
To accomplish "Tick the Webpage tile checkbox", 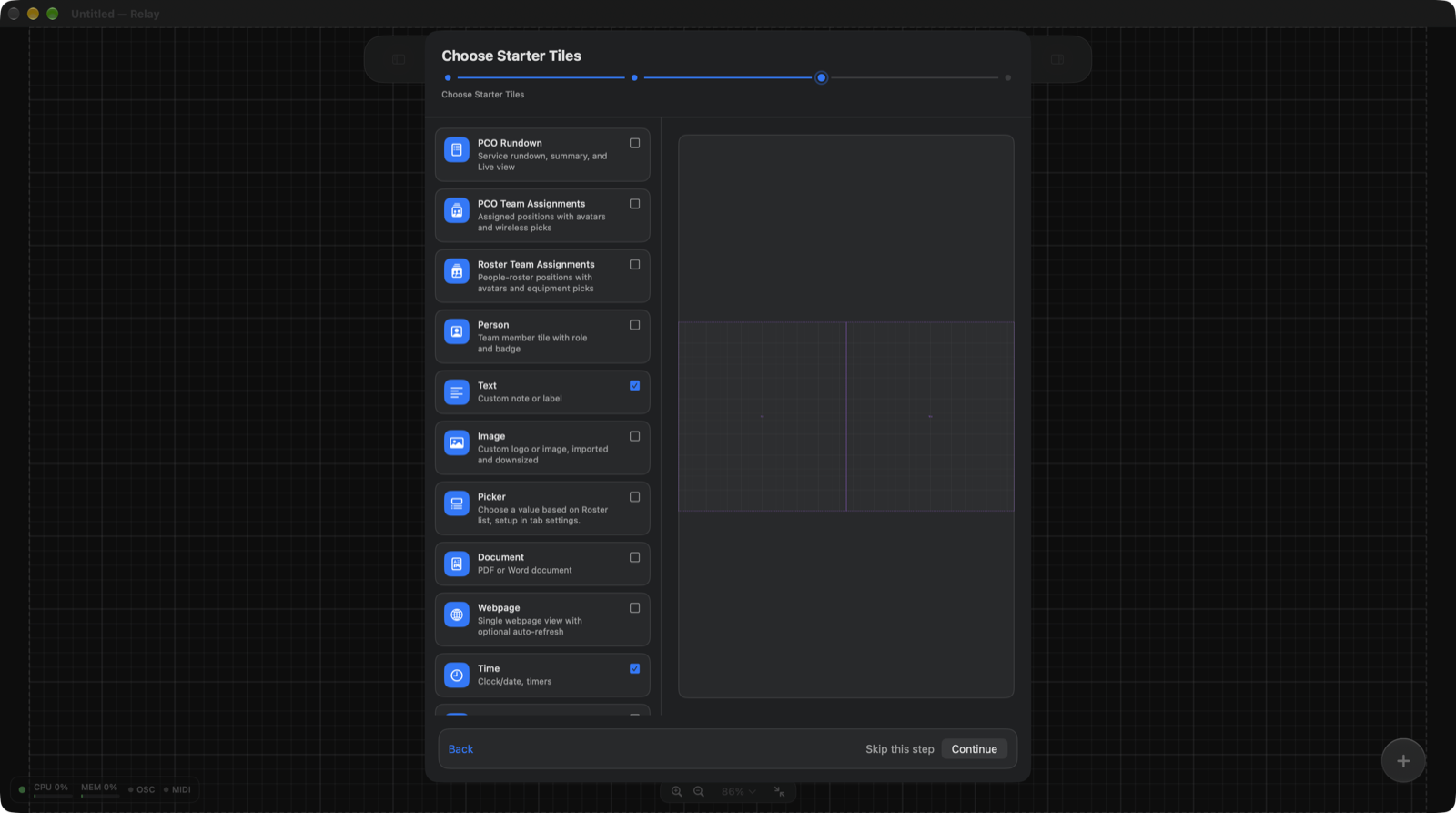I will click(x=635, y=608).
